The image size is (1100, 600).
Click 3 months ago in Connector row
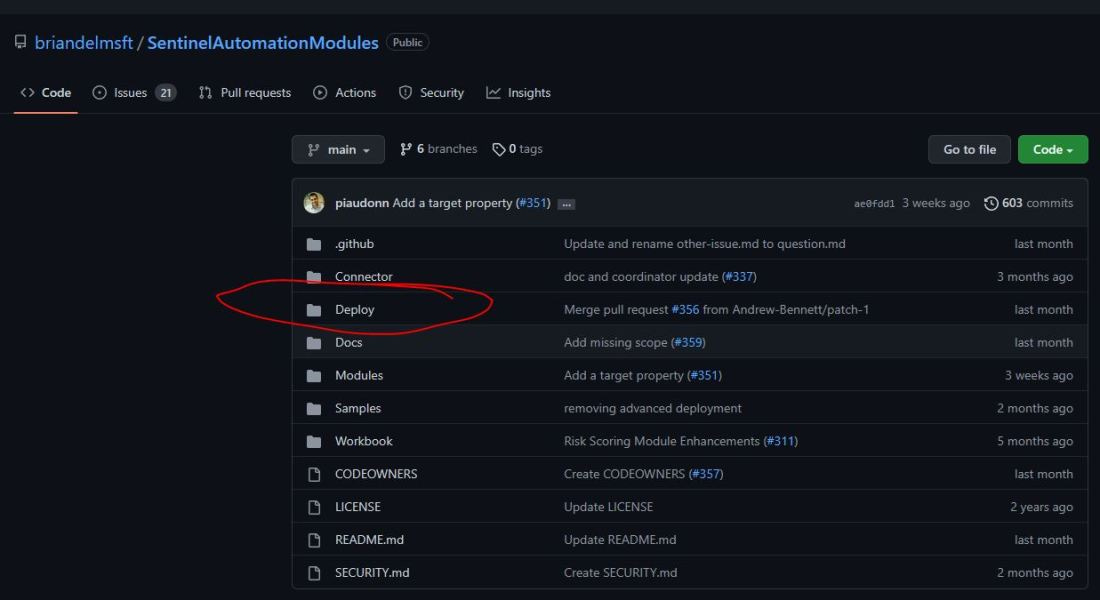(1035, 276)
